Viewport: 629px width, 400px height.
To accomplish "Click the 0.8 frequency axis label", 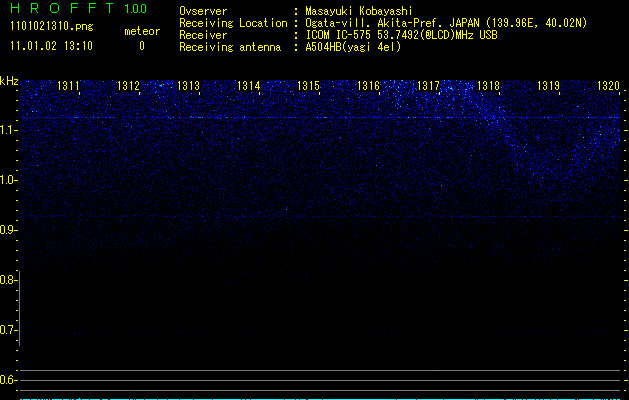I will [8, 280].
